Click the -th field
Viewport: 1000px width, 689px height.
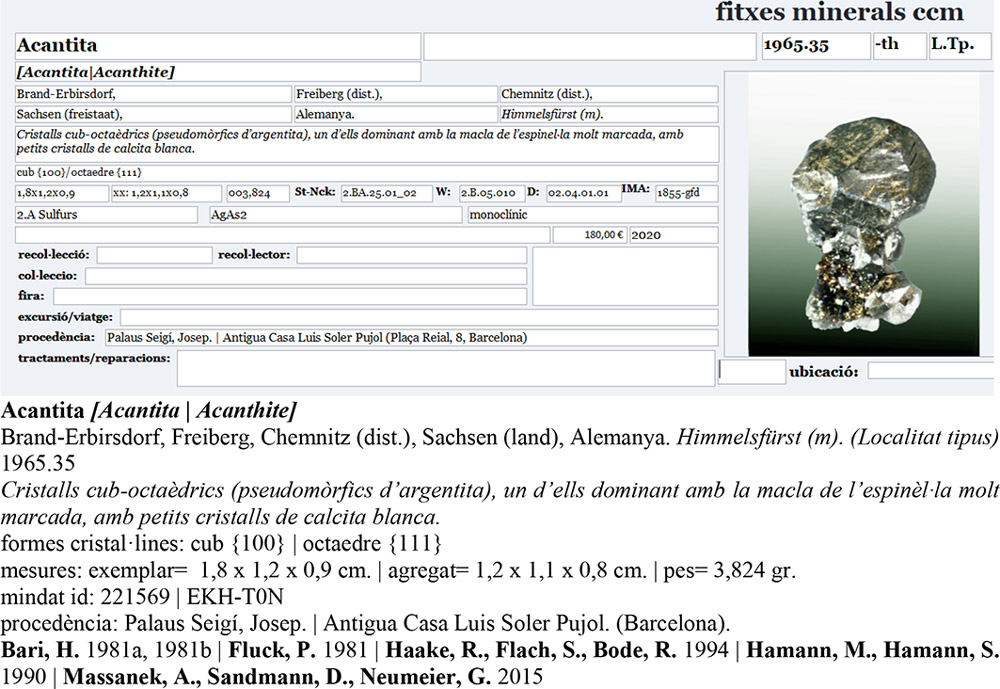click(x=899, y=46)
